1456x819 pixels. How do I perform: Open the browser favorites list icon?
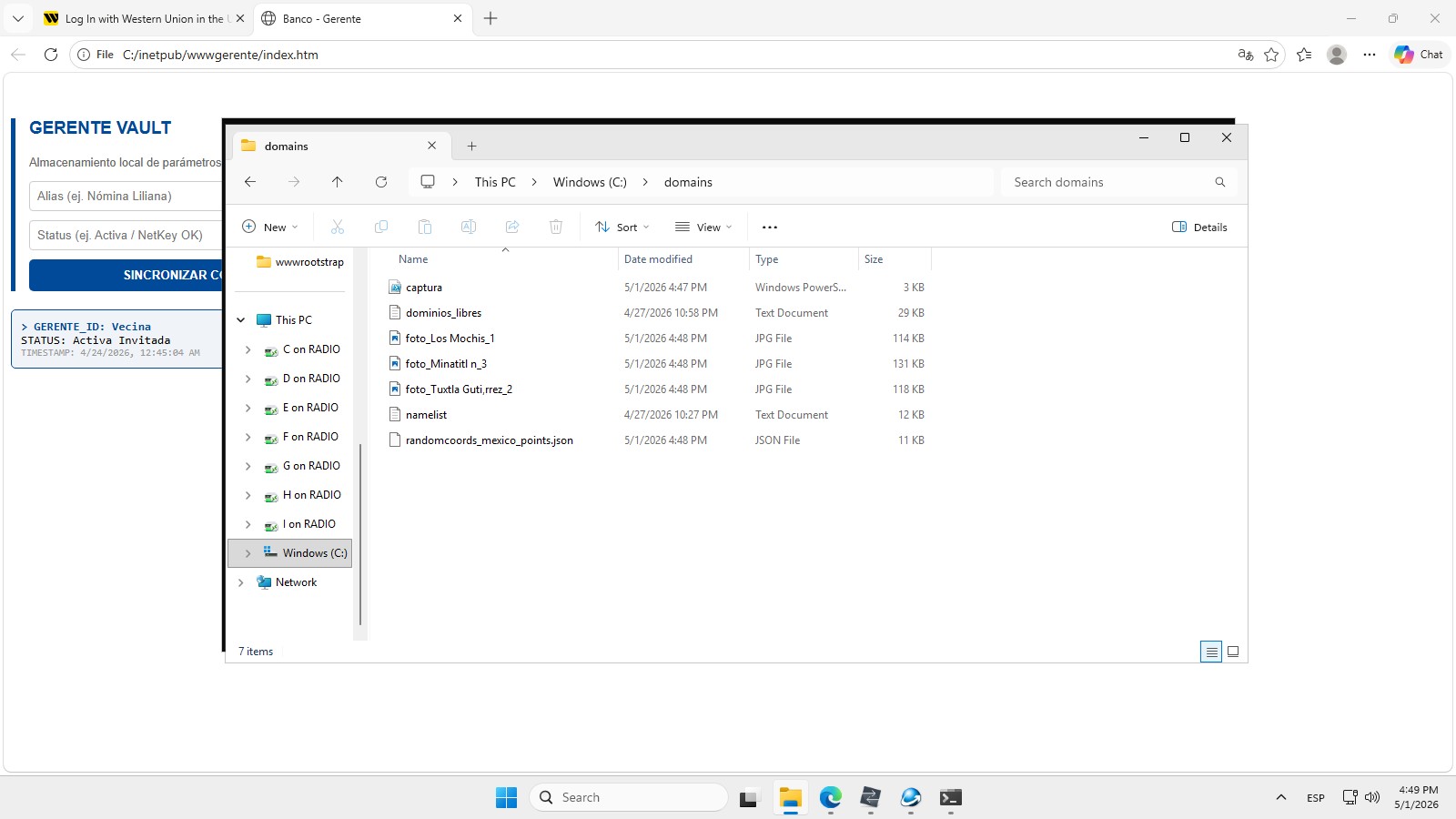tap(1304, 55)
